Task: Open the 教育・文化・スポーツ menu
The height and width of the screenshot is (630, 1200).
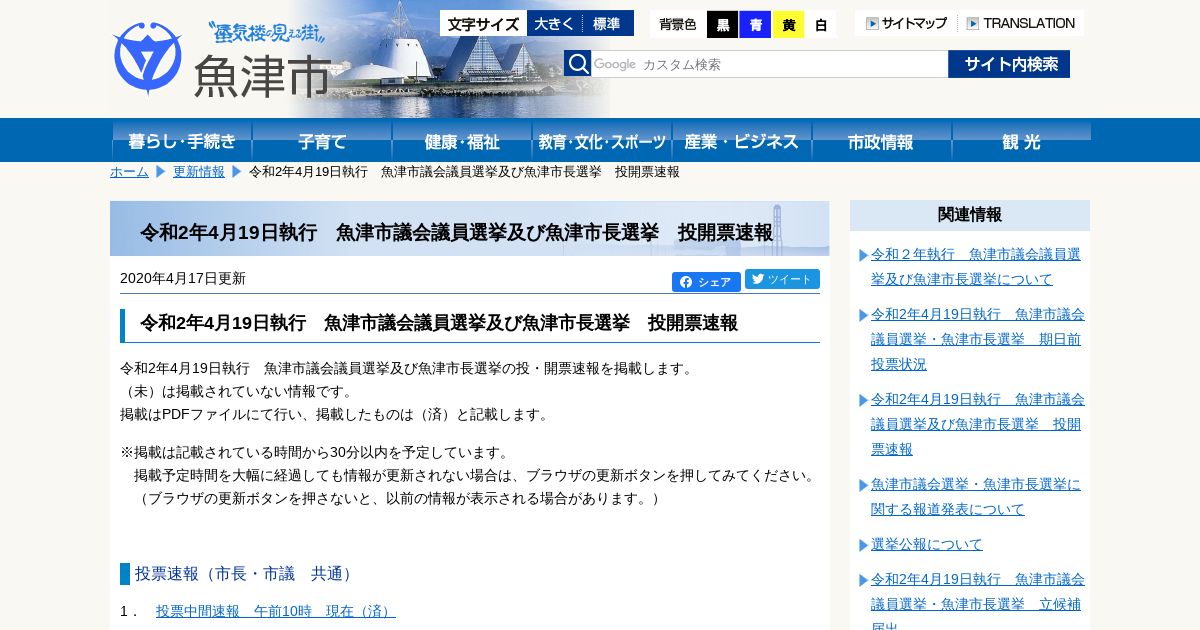Action: (x=602, y=140)
